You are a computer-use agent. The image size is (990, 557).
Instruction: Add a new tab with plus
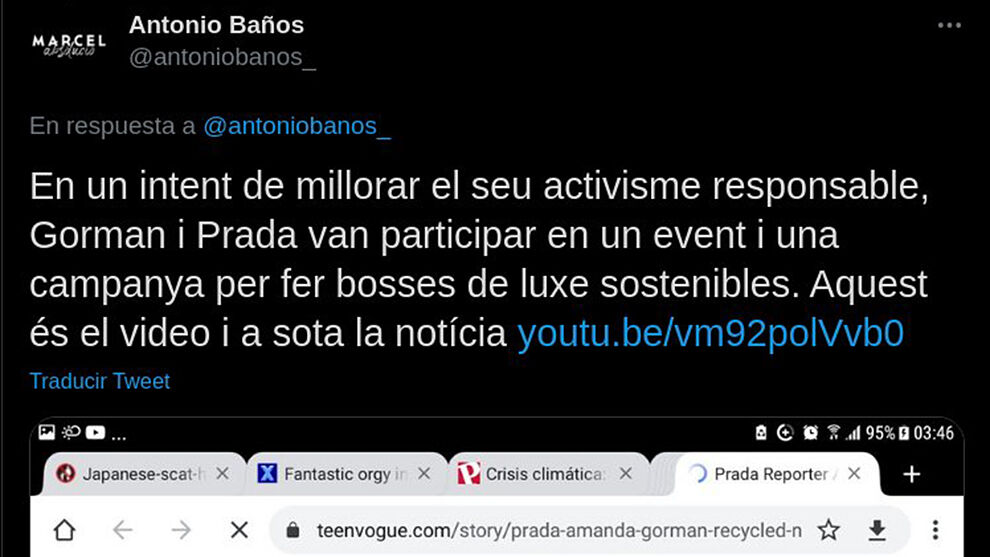click(x=912, y=474)
